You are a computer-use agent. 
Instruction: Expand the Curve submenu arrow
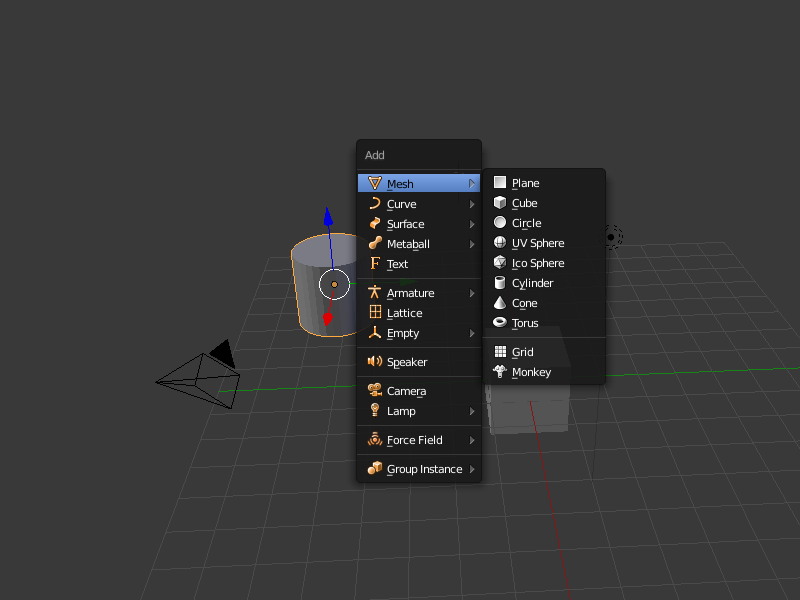[472, 204]
